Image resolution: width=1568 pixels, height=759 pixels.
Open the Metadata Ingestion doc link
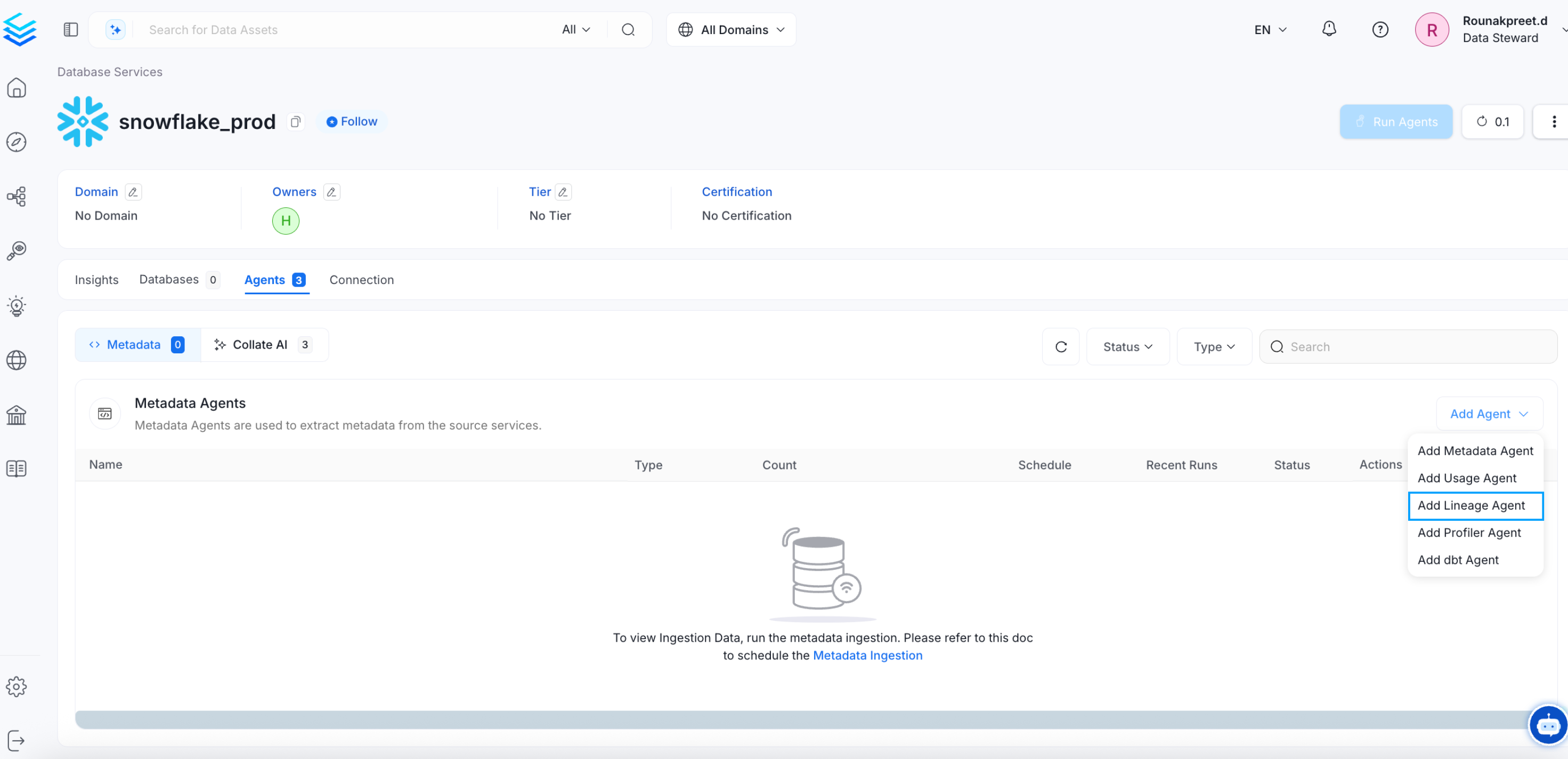[x=867, y=656]
